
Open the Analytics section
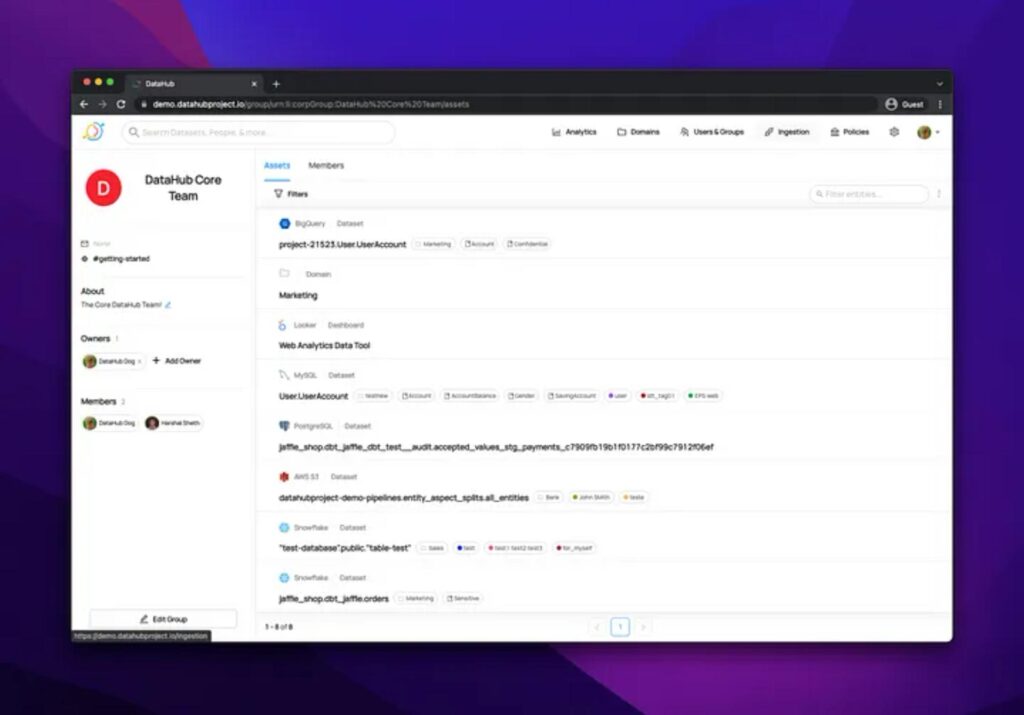[x=575, y=131]
